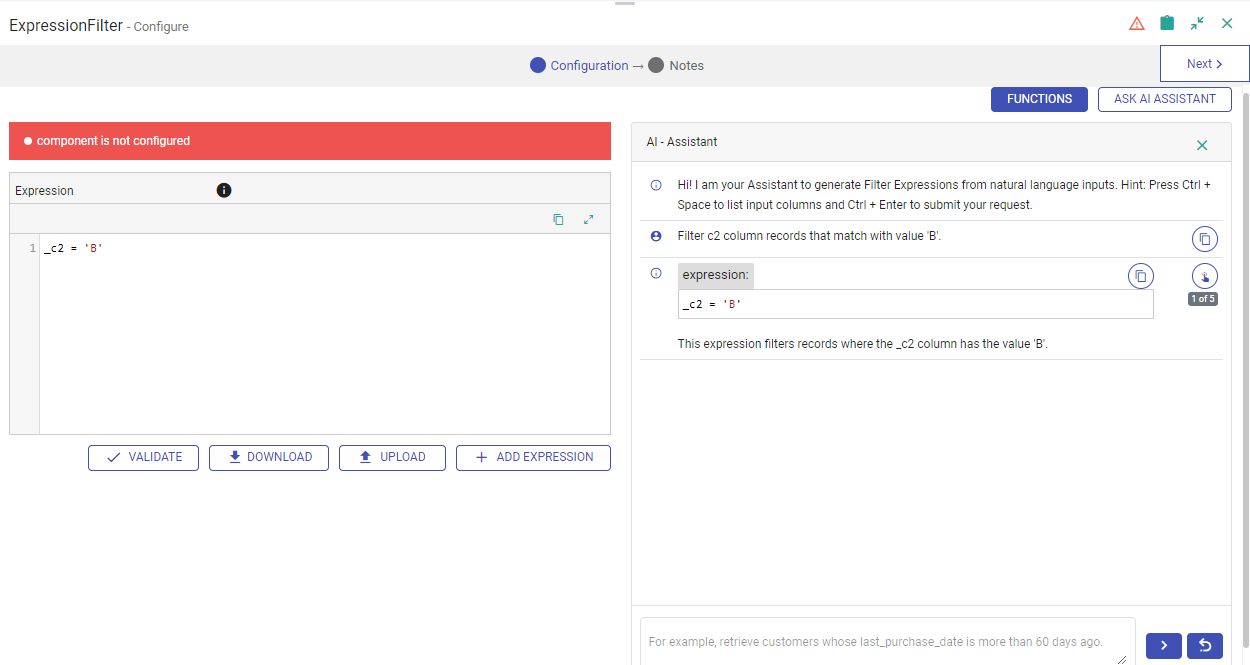Image resolution: width=1250 pixels, height=665 pixels.
Task: Copy expression using editor copy icon
Action: coord(559,219)
